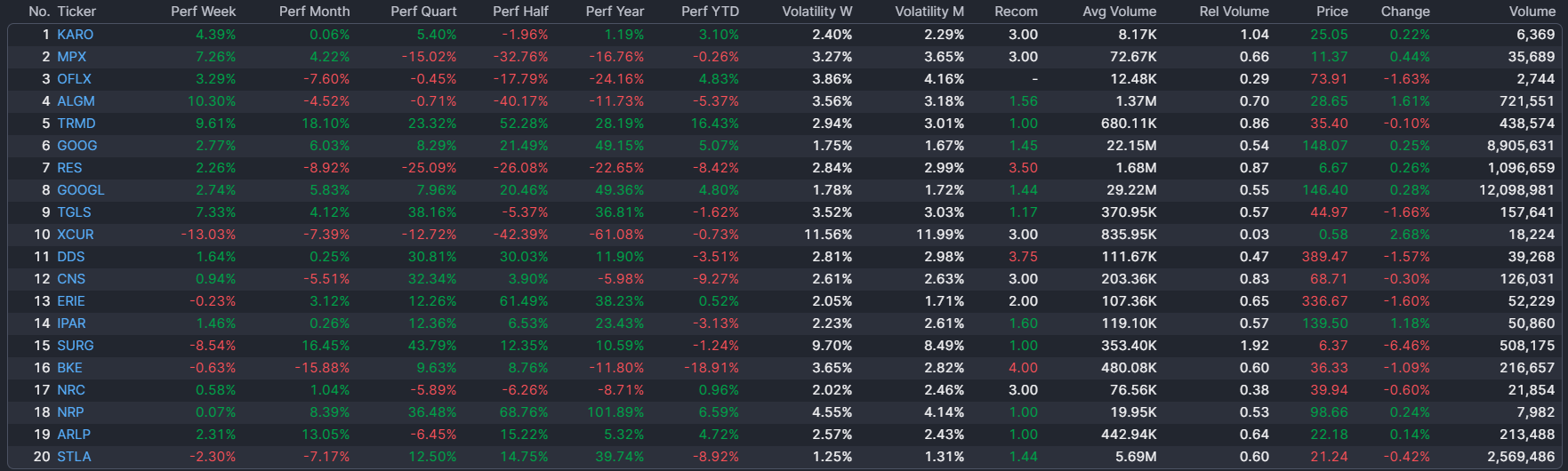1568x471 pixels.
Task: Open the CNS ticker link
Action: [71, 279]
